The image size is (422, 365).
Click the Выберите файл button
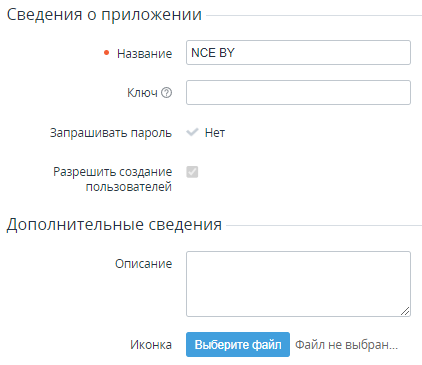(238, 344)
